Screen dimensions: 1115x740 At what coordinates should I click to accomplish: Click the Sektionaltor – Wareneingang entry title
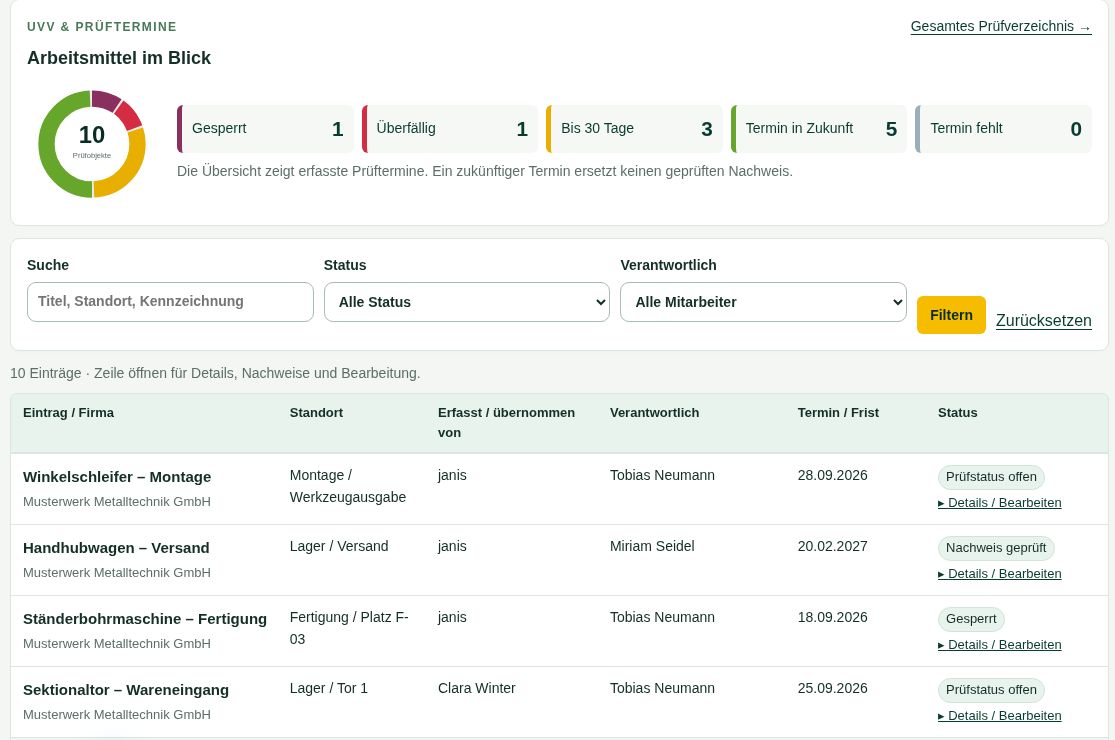tap(126, 690)
